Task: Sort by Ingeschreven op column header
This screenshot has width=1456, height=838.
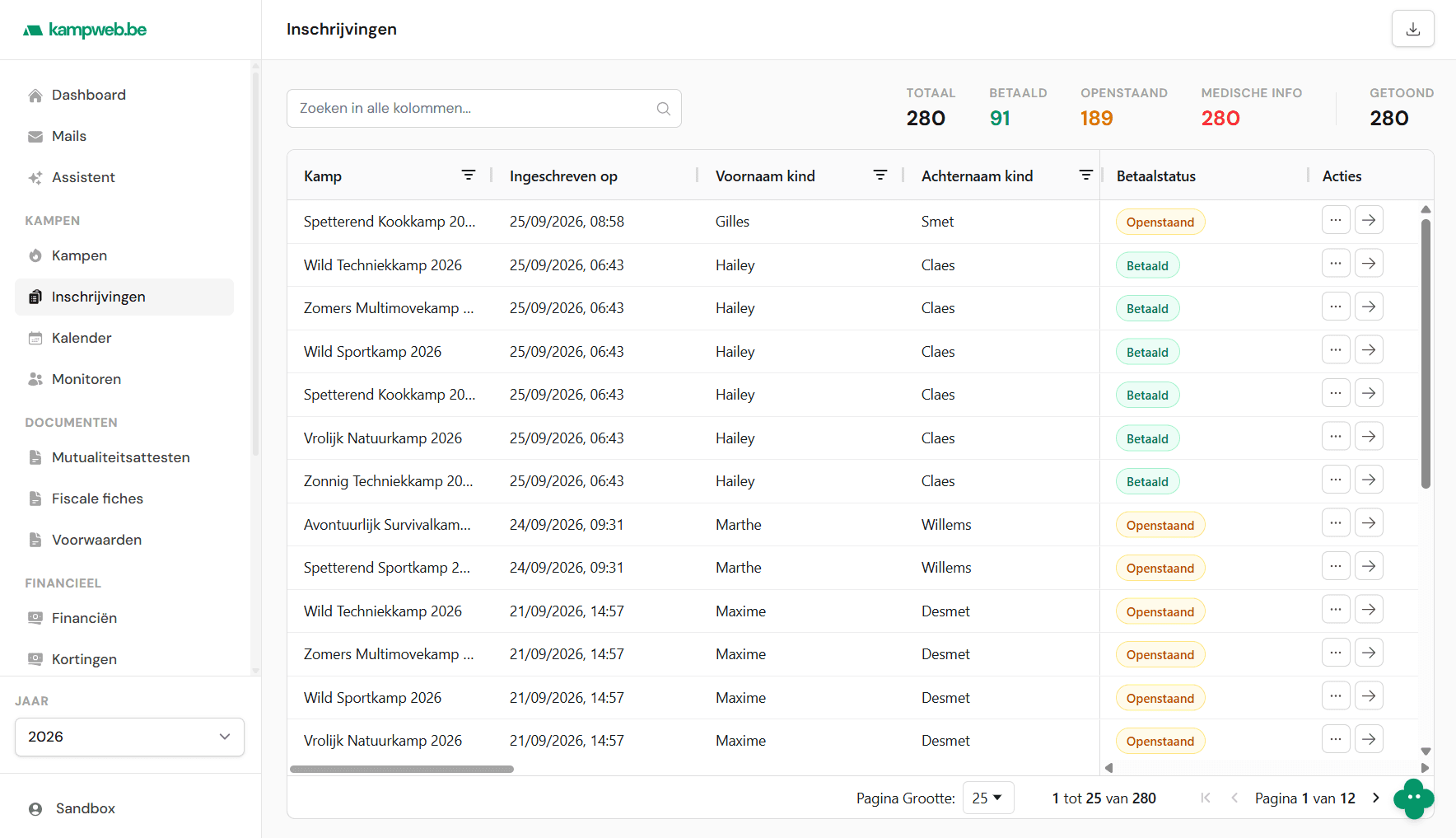Action: click(x=563, y=176)
